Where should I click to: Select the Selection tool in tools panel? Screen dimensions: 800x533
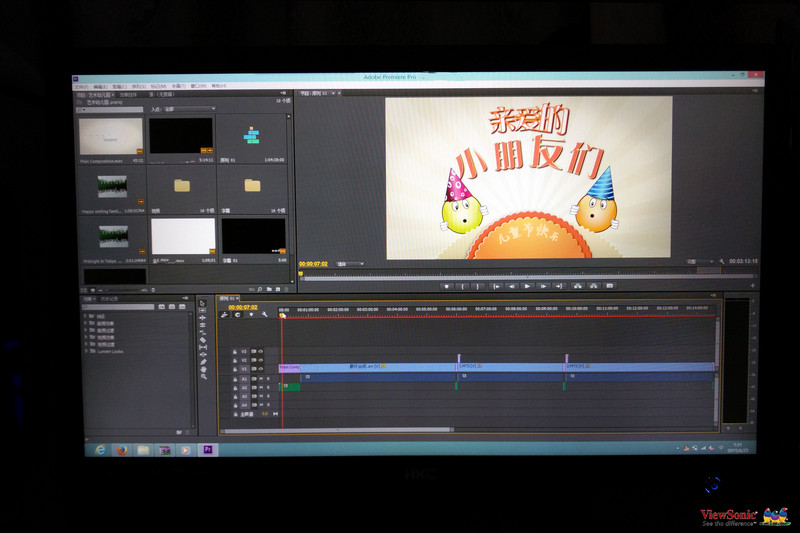coord(202,303)
